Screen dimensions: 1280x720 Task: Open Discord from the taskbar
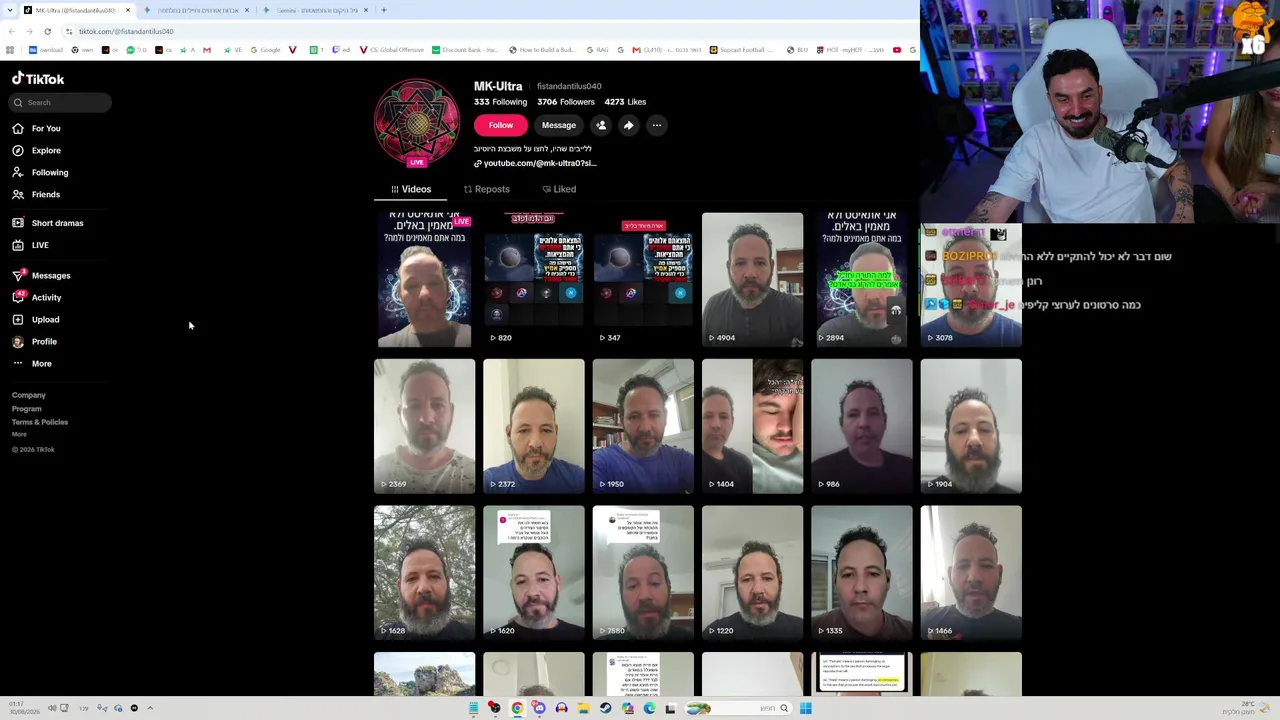(x=539, y=708)
